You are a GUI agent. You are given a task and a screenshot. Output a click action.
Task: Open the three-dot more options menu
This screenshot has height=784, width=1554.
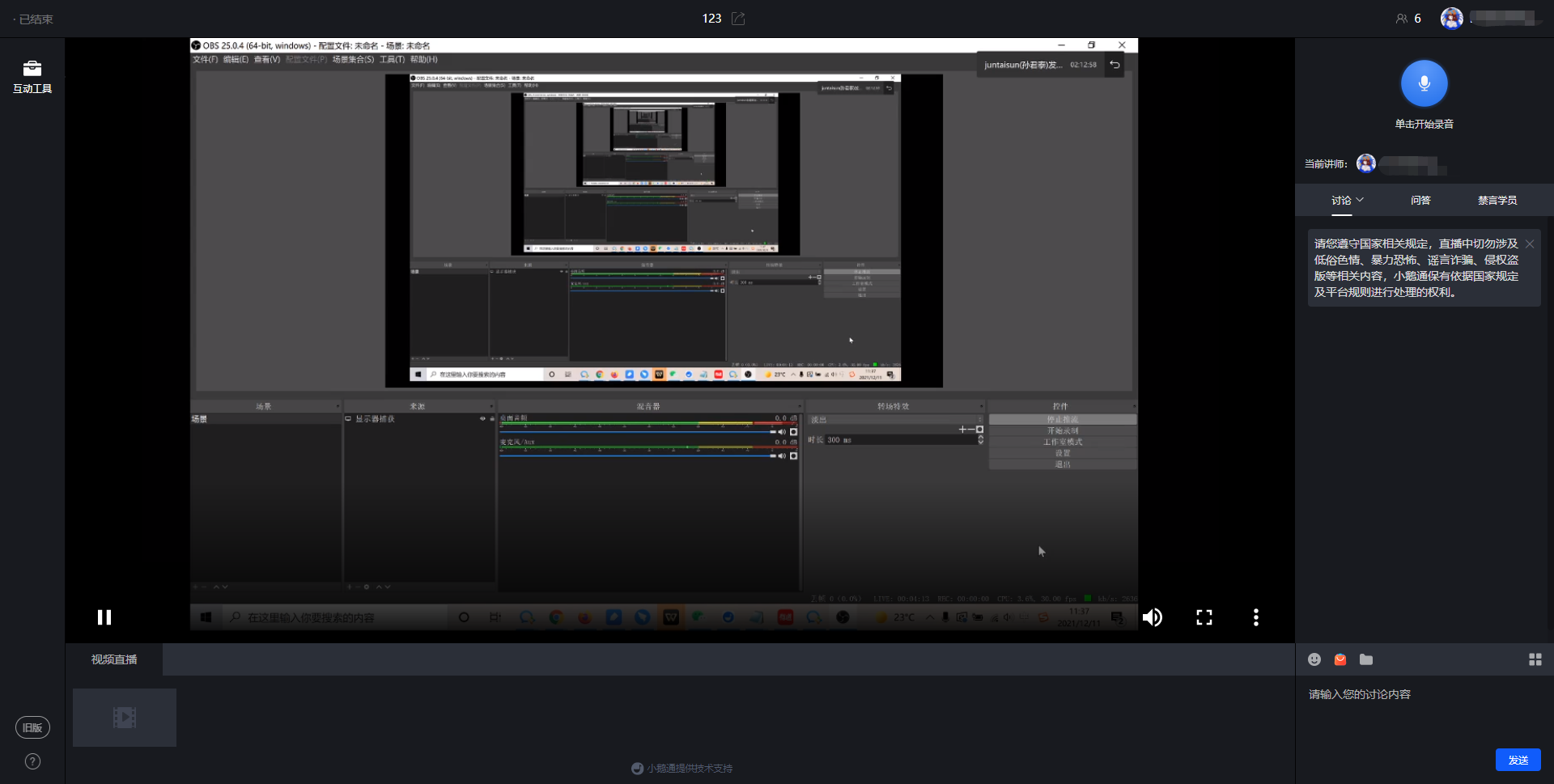[x=1256, y=617]
